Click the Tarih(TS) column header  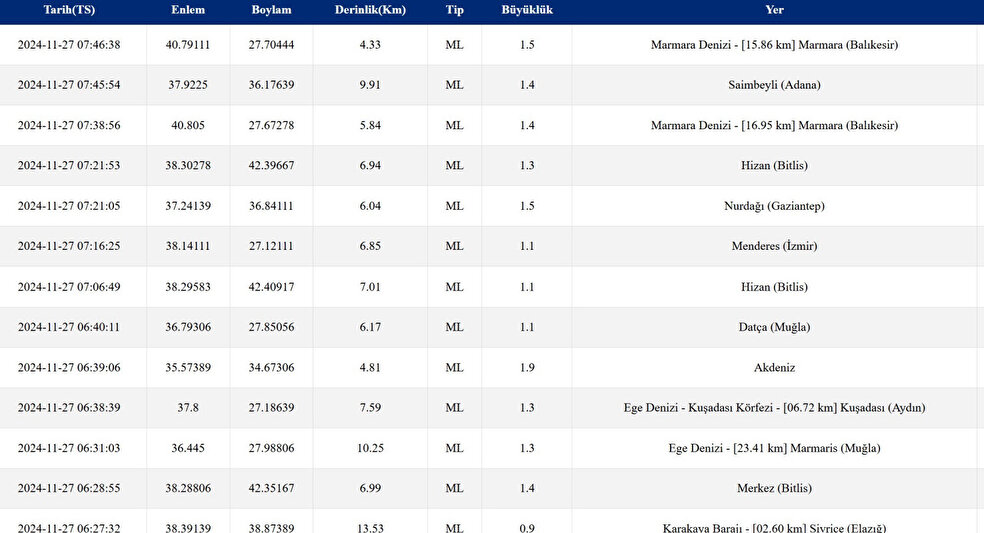(x=69, y=10)
